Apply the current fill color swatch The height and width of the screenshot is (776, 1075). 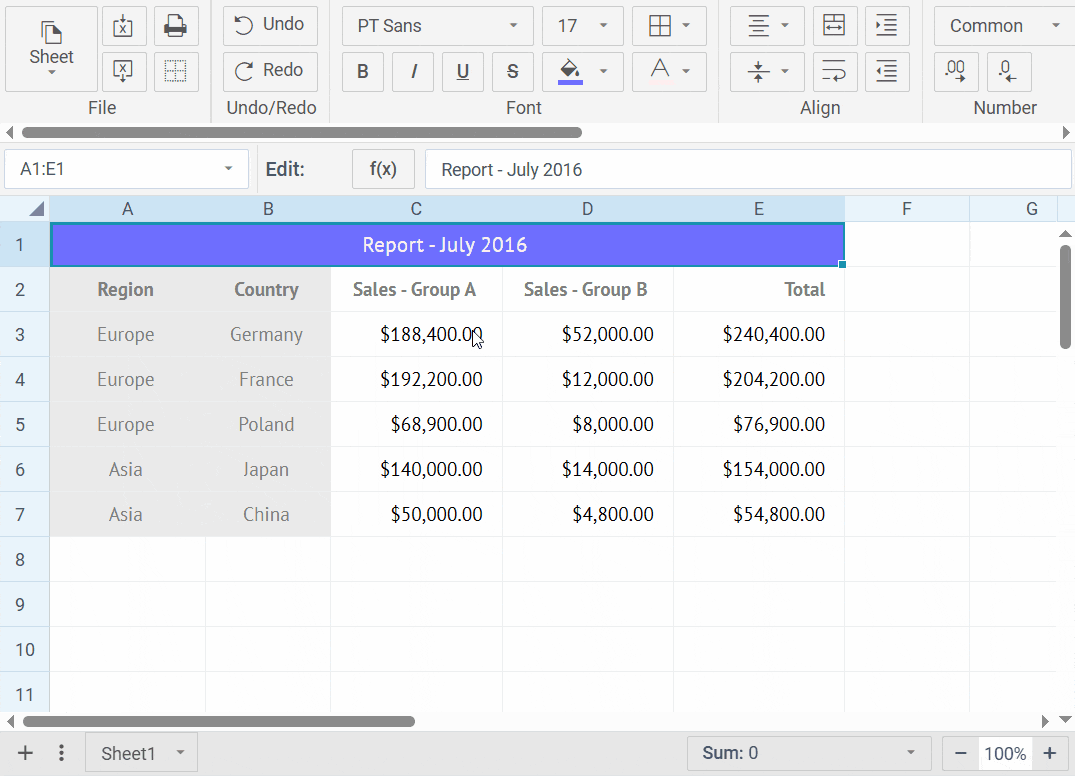[570, 72]
